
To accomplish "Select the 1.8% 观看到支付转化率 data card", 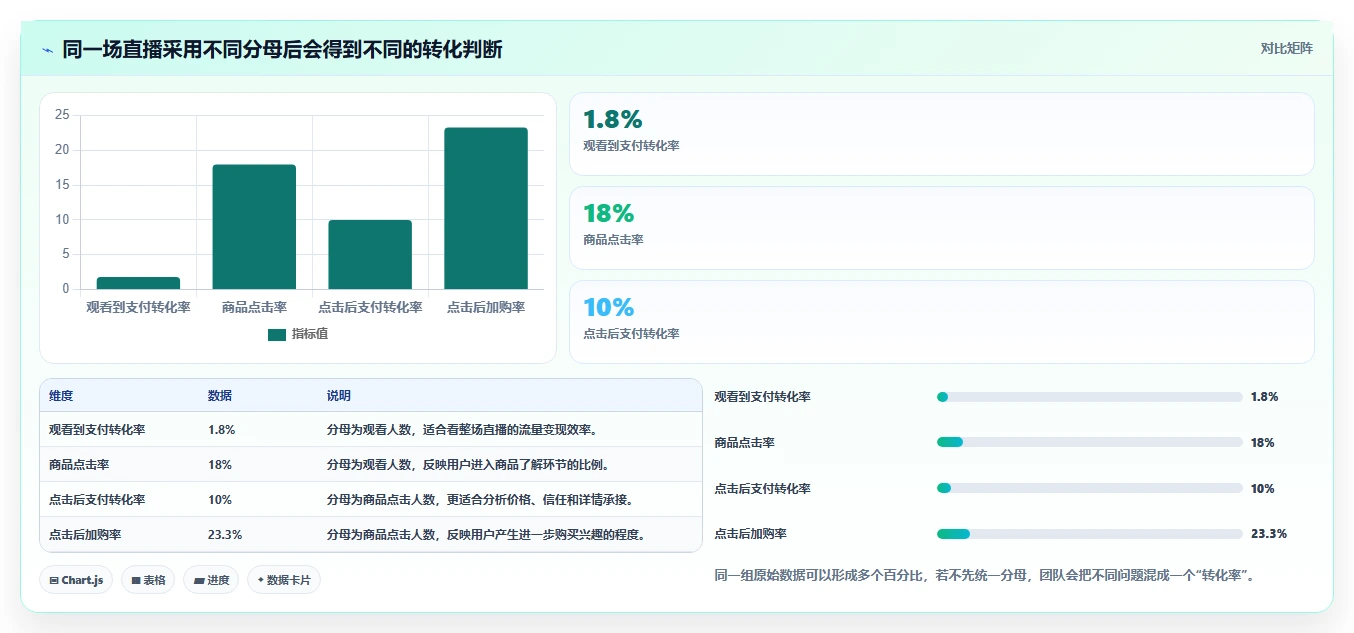I will point(941,134).
